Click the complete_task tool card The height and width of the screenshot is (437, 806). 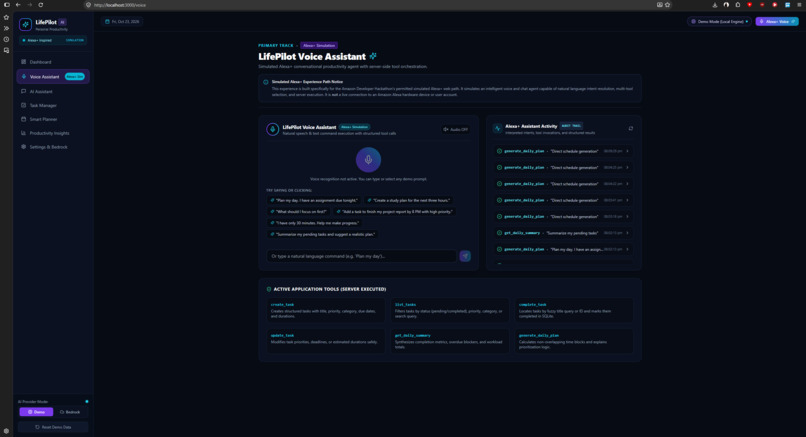pyautogui.click(x=574, y=311)
